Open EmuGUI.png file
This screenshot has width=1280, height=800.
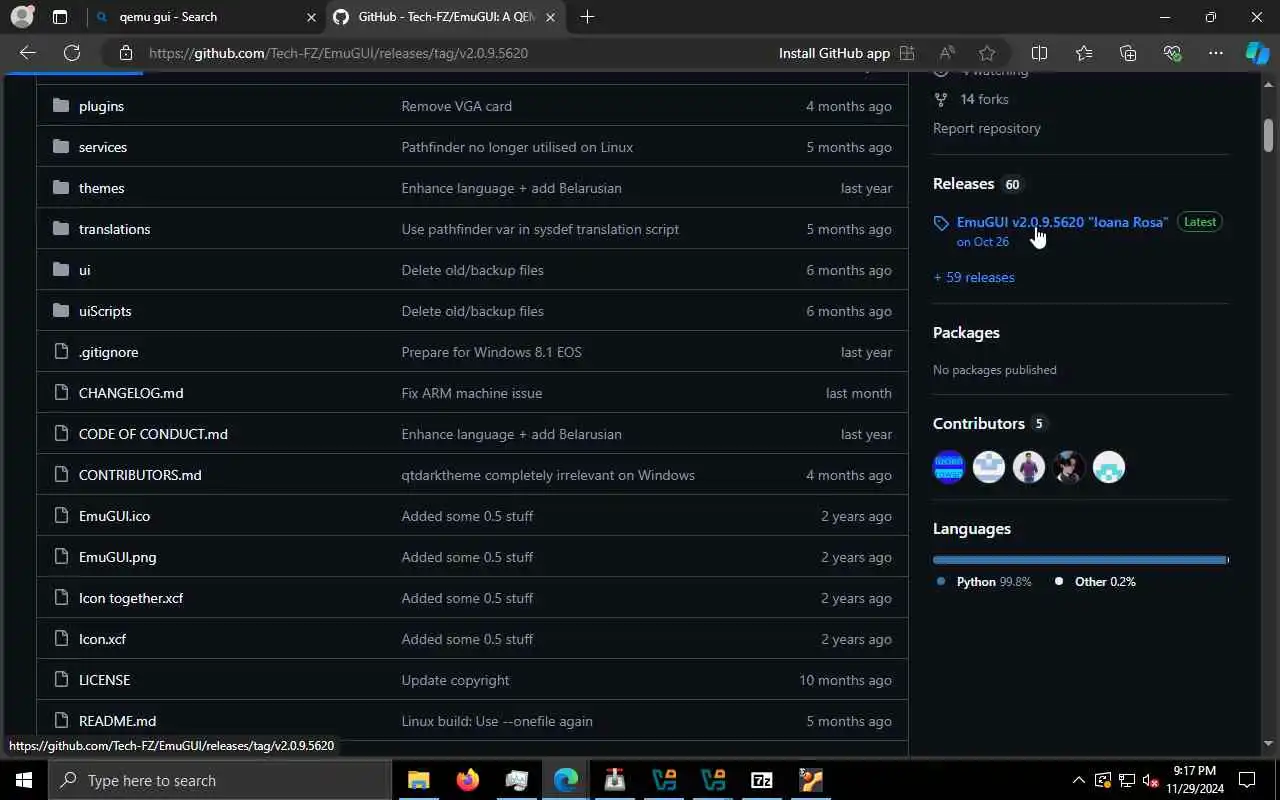point(117,557)
